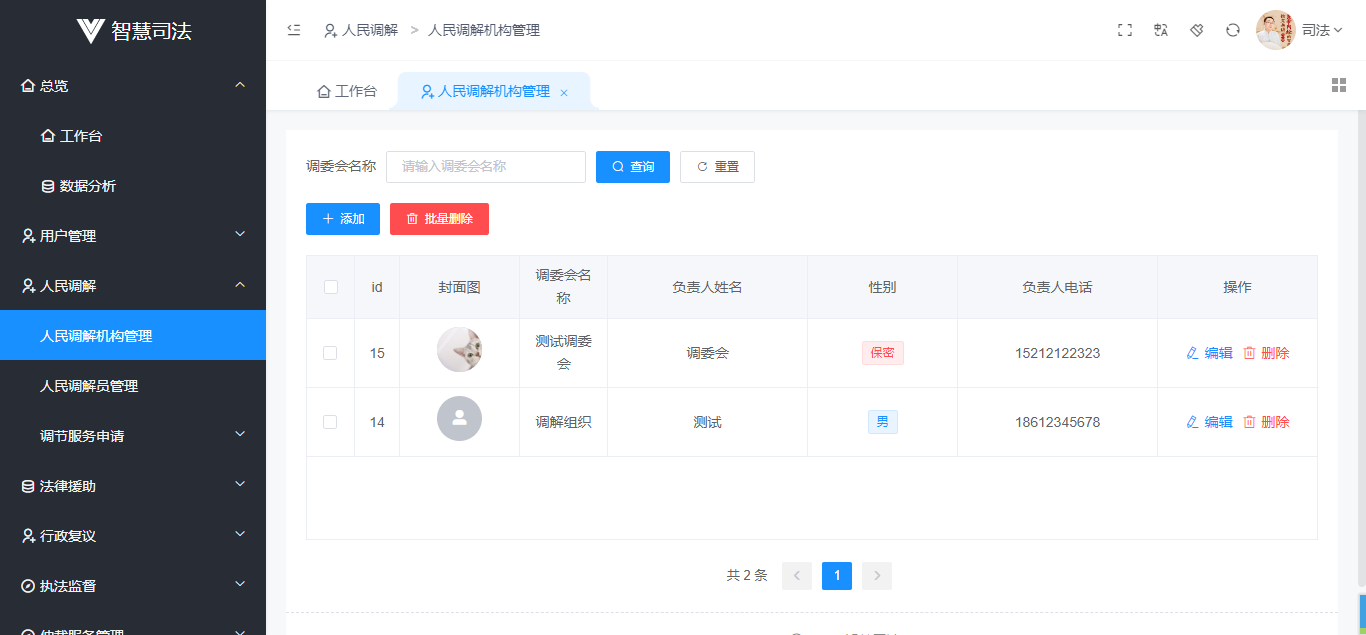Toggle fullscreen mode via the expand icon
This screenshot has height=635, width=1366.
[1124, 30]
